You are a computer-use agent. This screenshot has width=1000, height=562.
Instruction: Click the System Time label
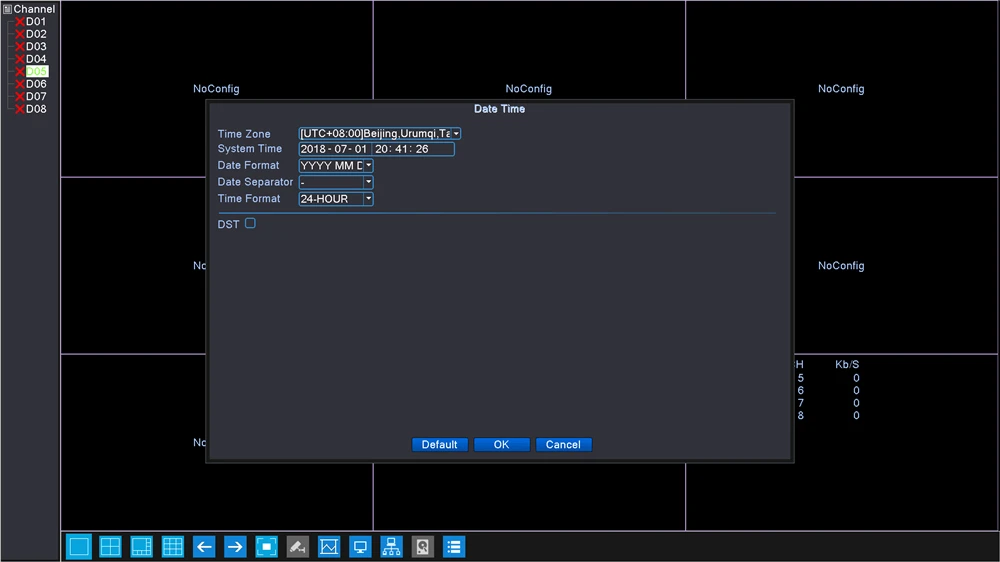[x=249, y=149]
